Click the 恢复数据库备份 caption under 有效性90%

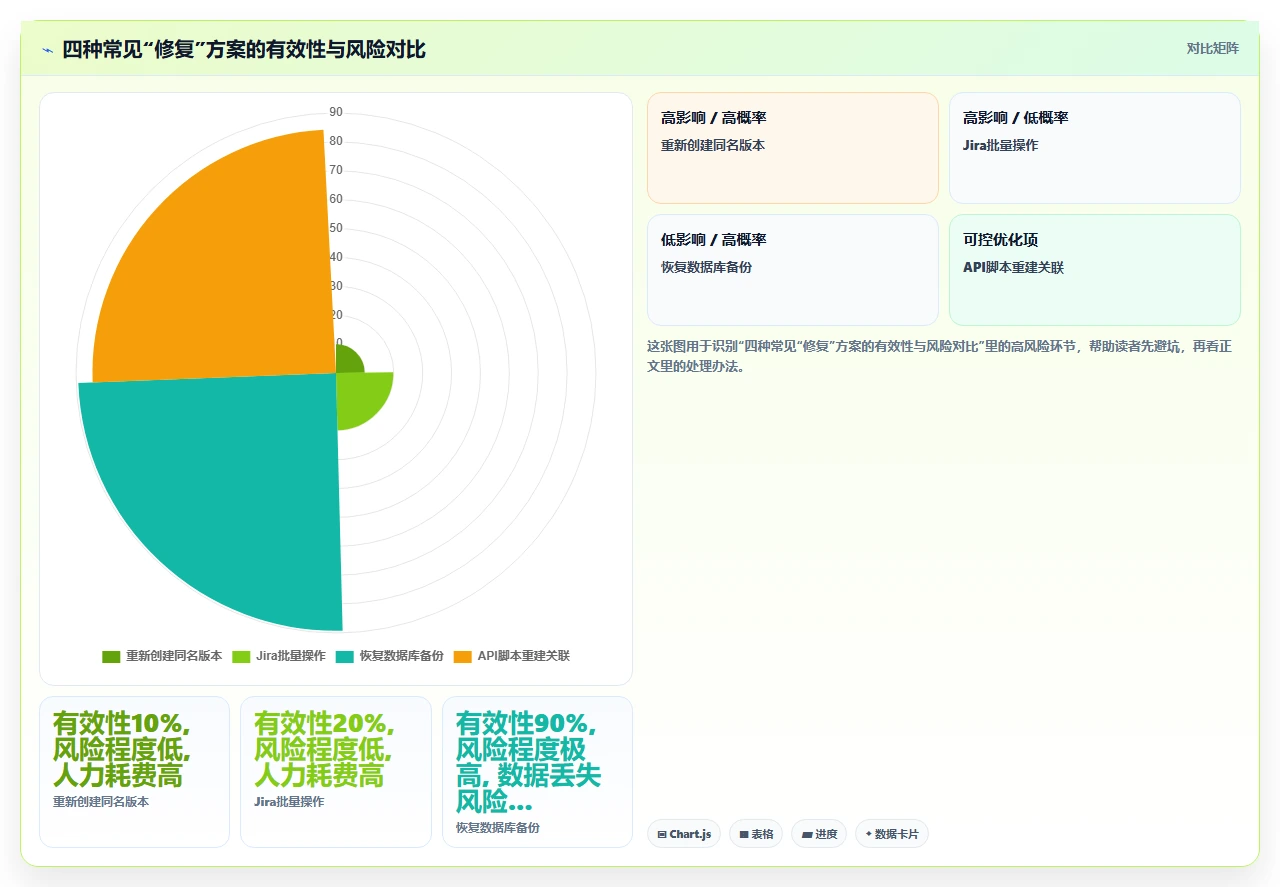click(497, 828)
